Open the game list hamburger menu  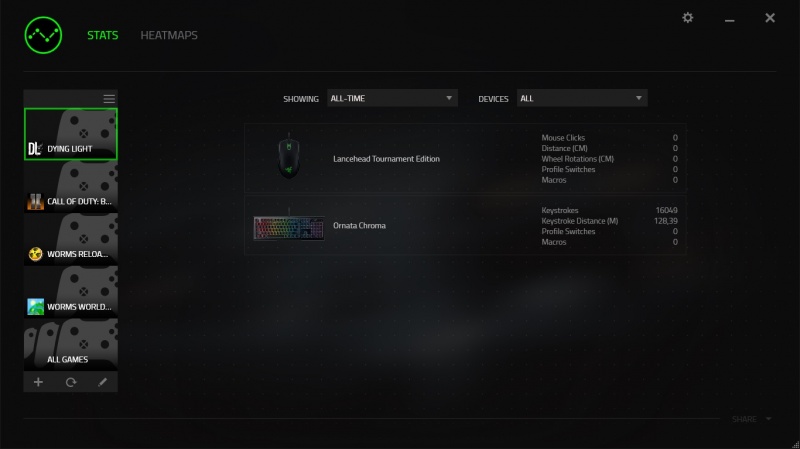tap(109, 99)
